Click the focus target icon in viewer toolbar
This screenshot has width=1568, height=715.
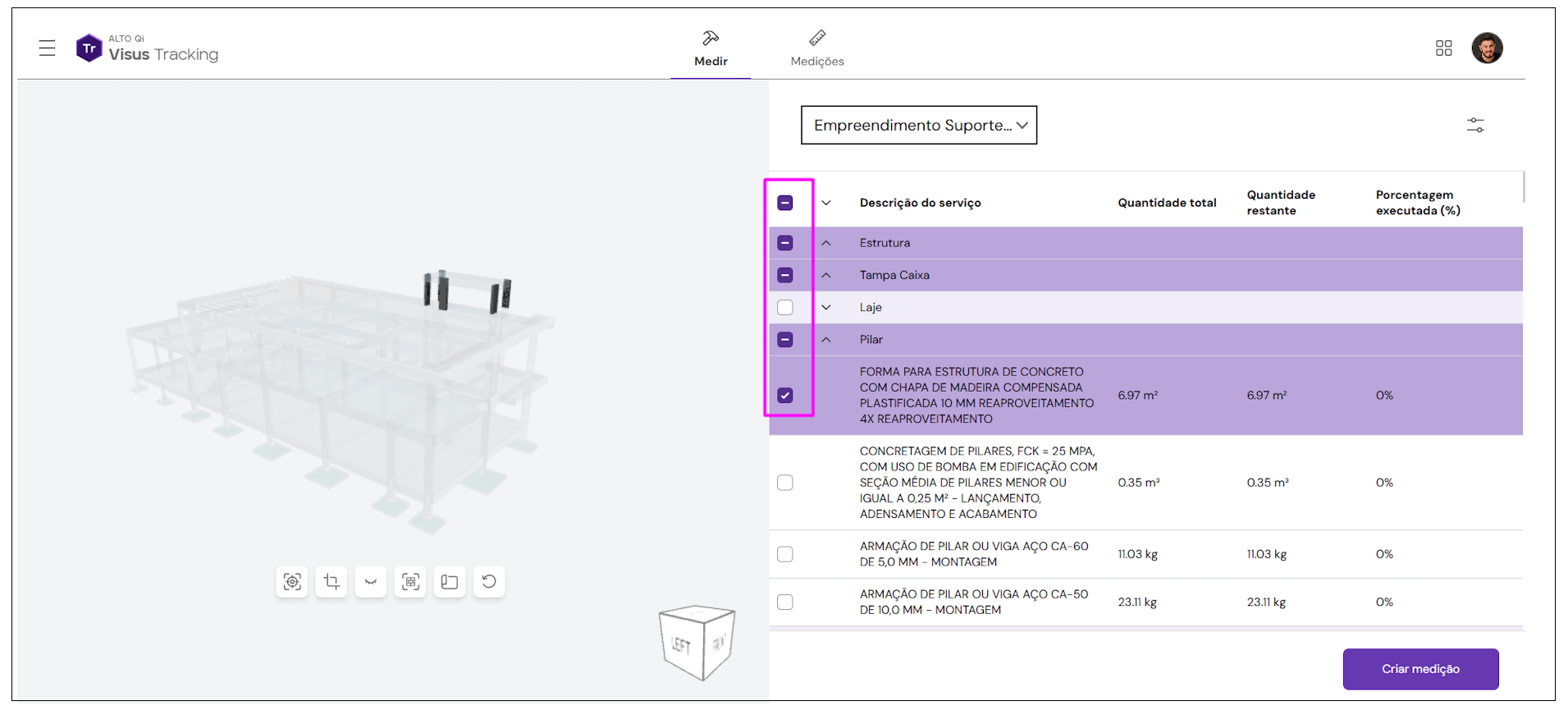(x=292, y=582)
